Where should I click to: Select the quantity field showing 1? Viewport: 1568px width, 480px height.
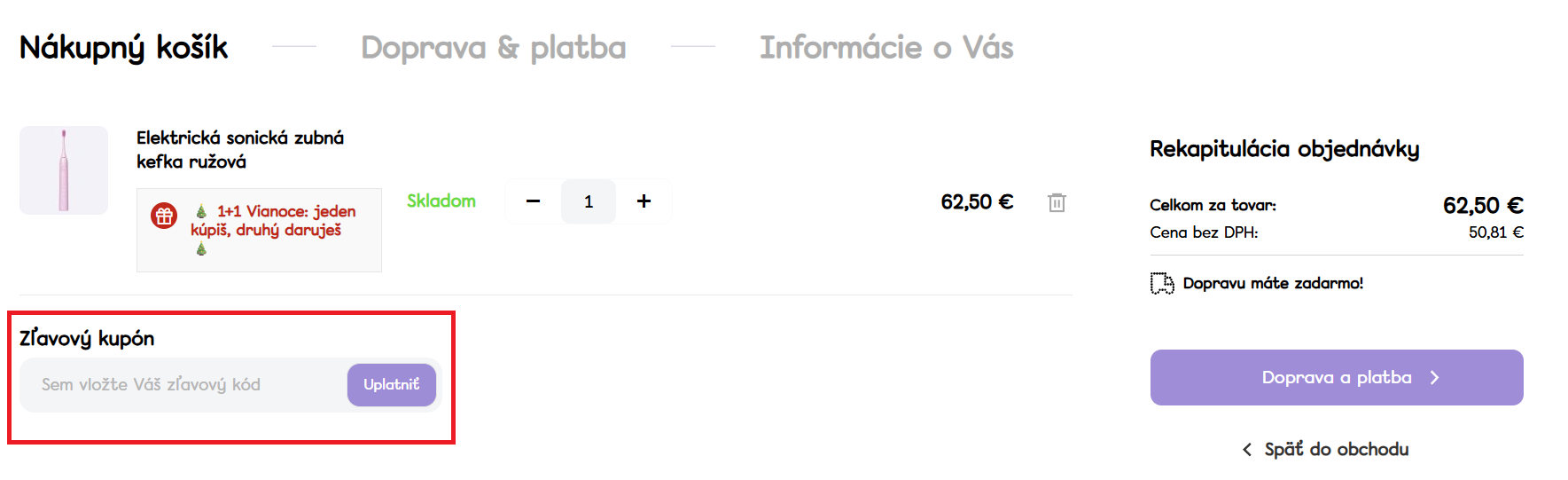click(x=589, y=201)
